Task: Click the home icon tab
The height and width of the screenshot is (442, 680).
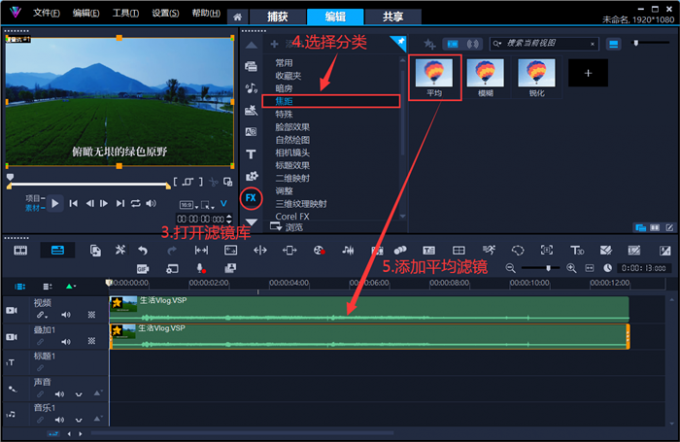Action: point(236,17)
